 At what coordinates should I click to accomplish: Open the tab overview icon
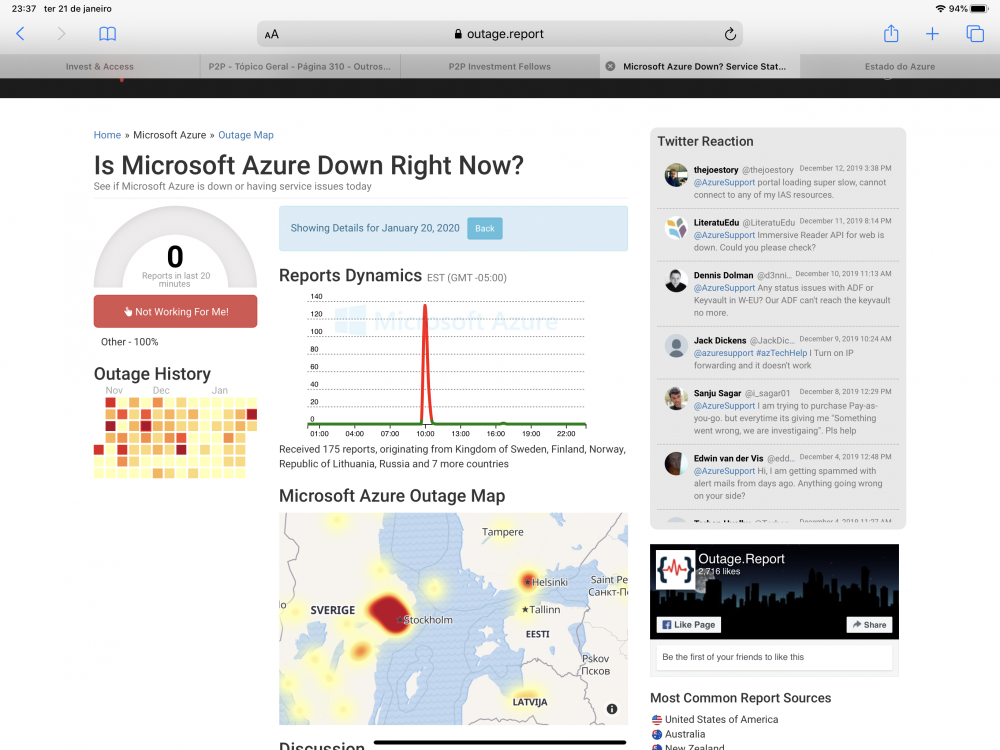click(975, 34)
